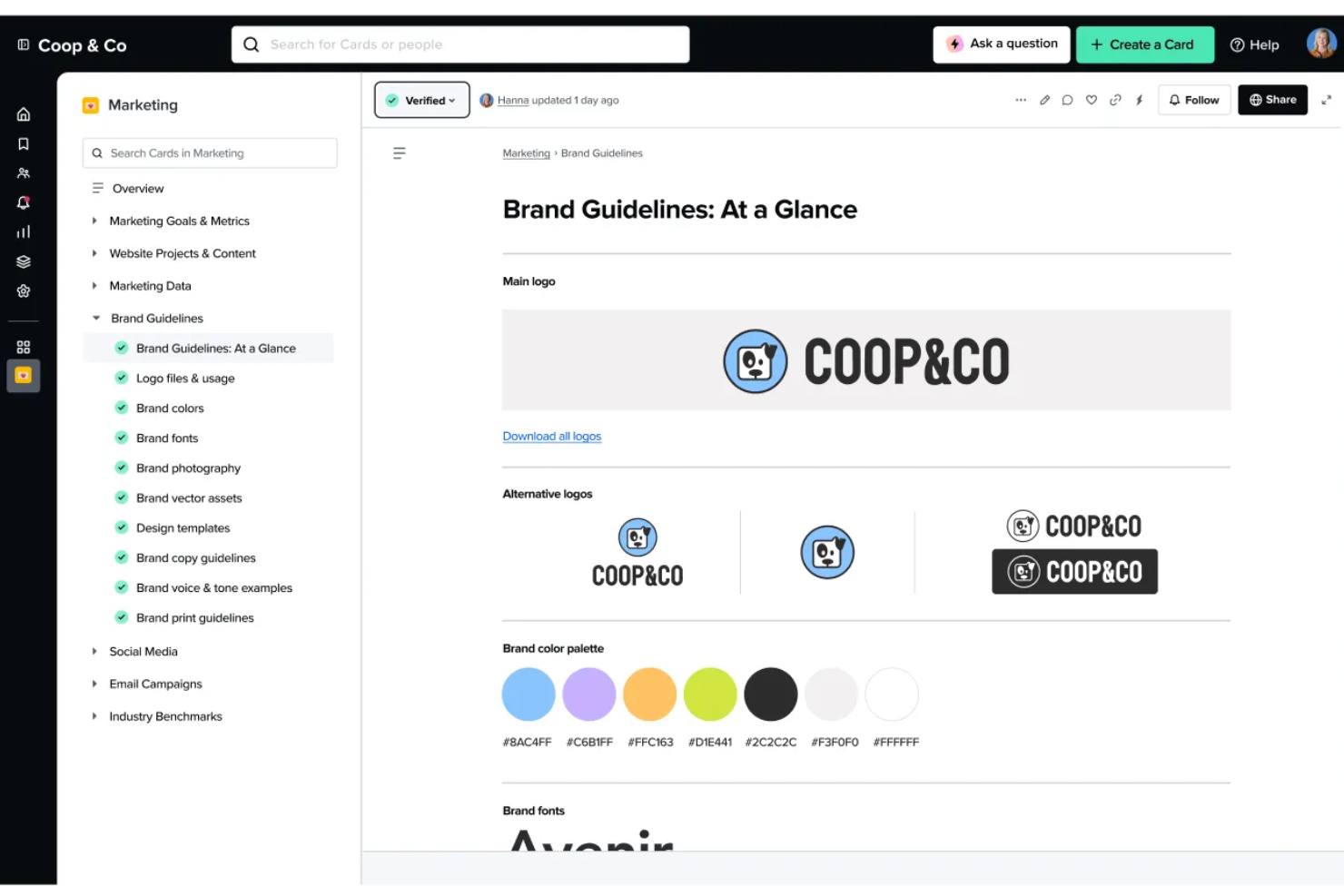Open the user profile avatar

1321,43
